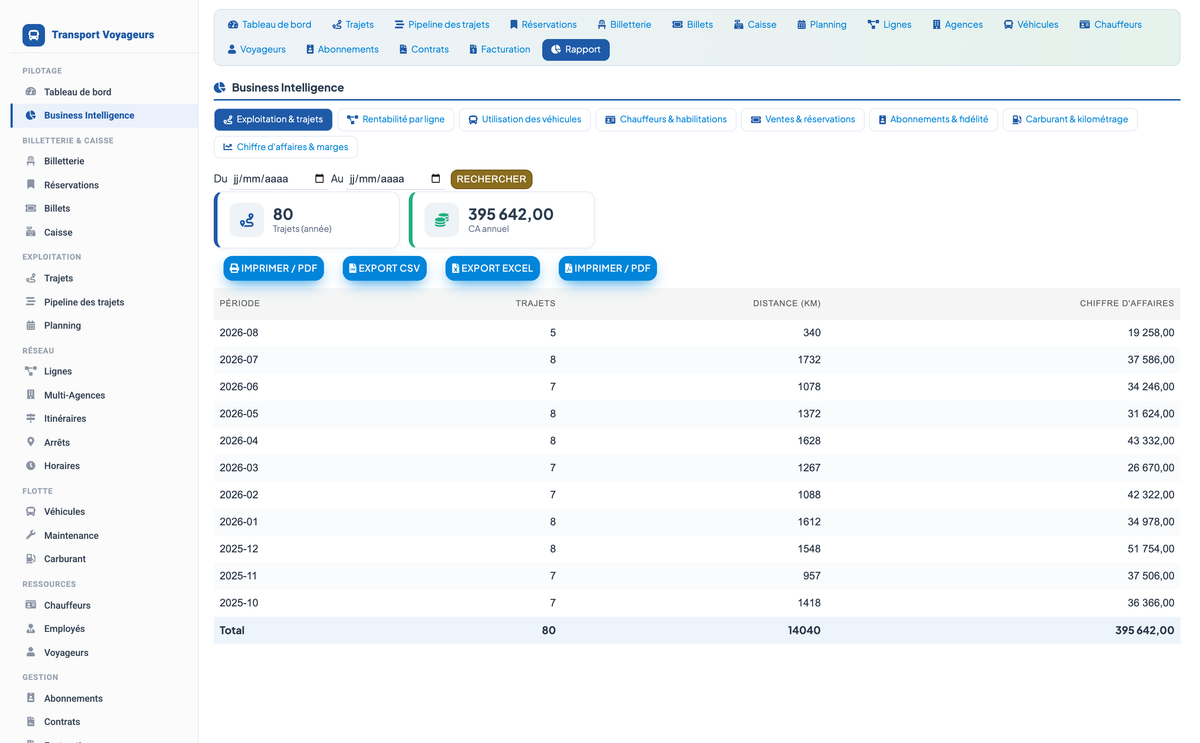Click the Multi-Agences building icon in sidebar
Image resolution: width=1200 pixels, height=743 pixels.
tap(31, 395)
